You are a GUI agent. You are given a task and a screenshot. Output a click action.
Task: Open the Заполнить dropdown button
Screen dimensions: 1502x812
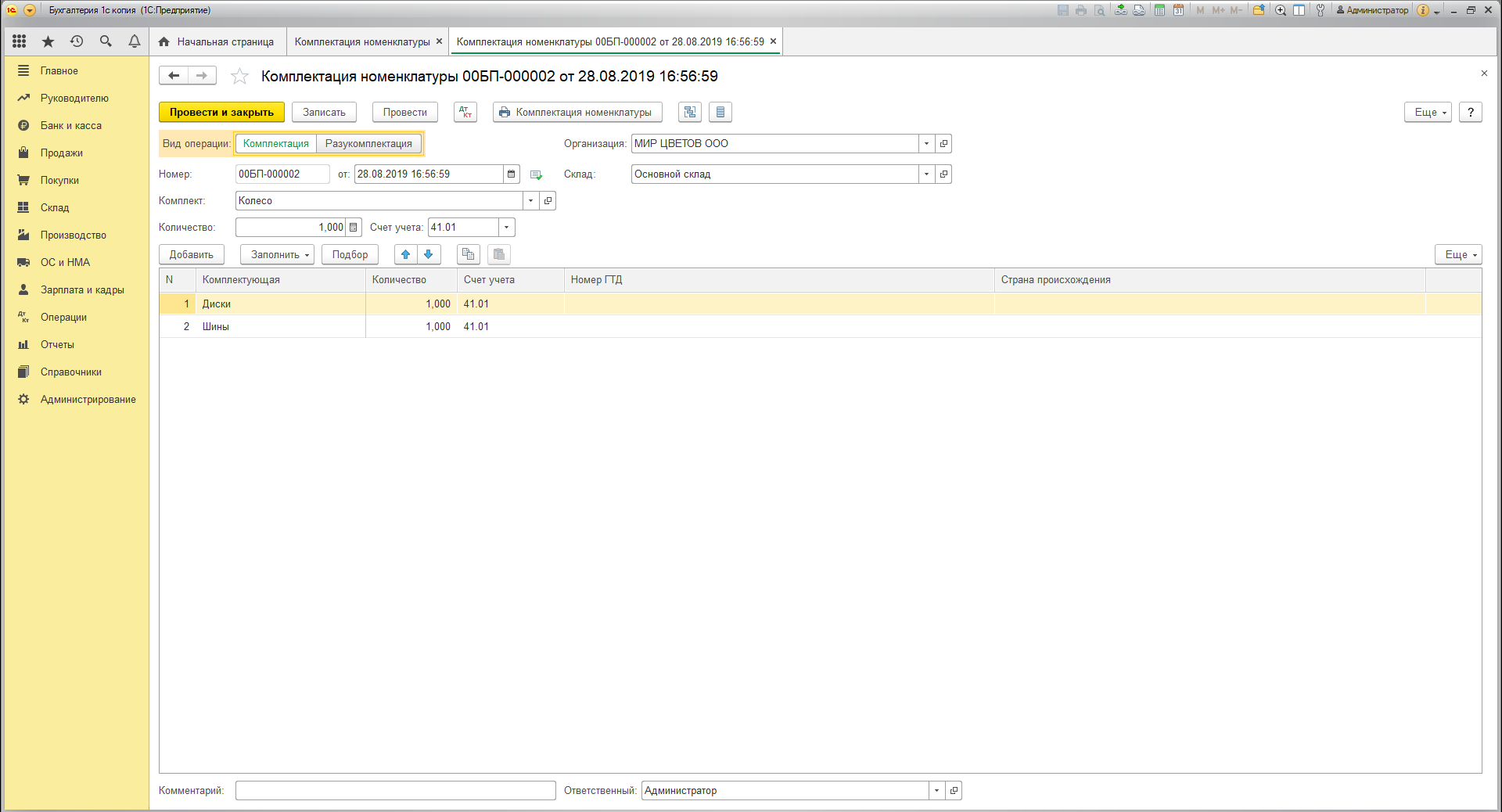(x=277, y=254)
